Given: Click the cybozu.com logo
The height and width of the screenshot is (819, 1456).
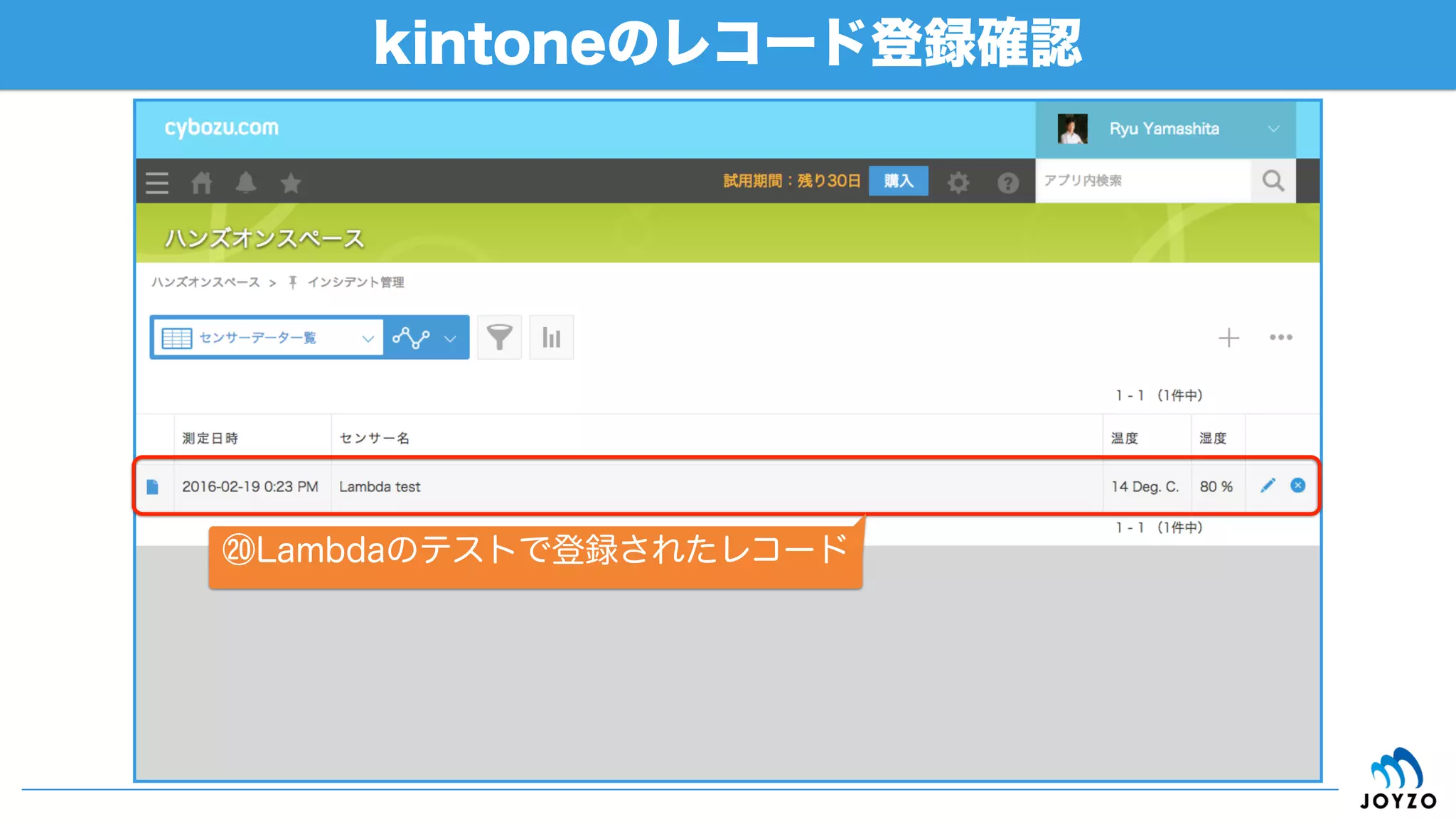Looking at the screenshot, I should 222,127.
